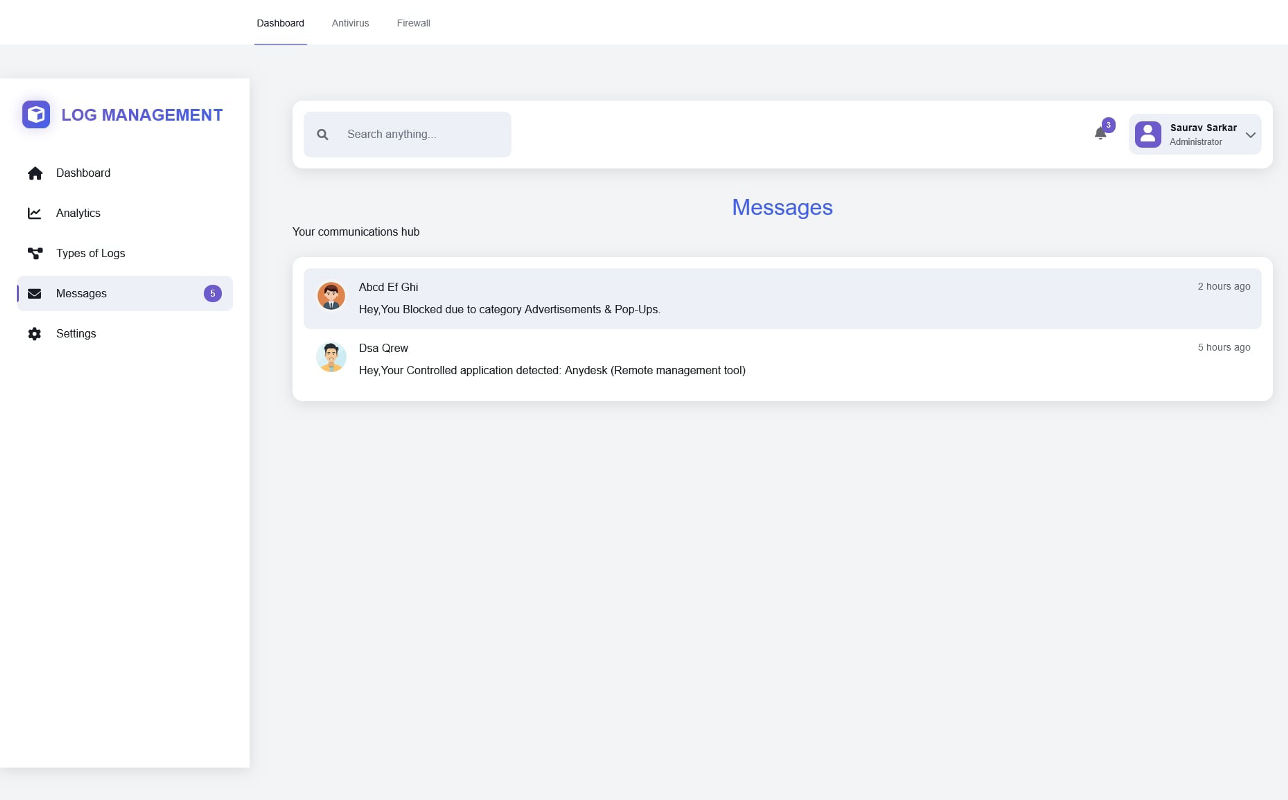
Task: Click the purple user profile avatar icon
Action: tap(1148, 134)
